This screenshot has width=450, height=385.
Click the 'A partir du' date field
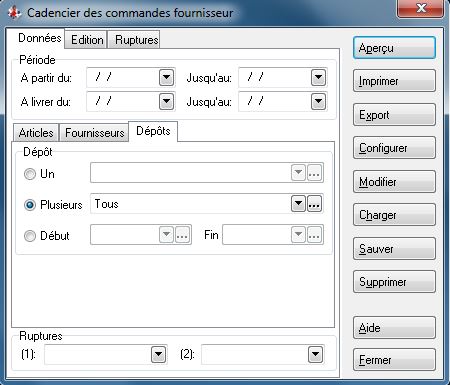[122, 78]
